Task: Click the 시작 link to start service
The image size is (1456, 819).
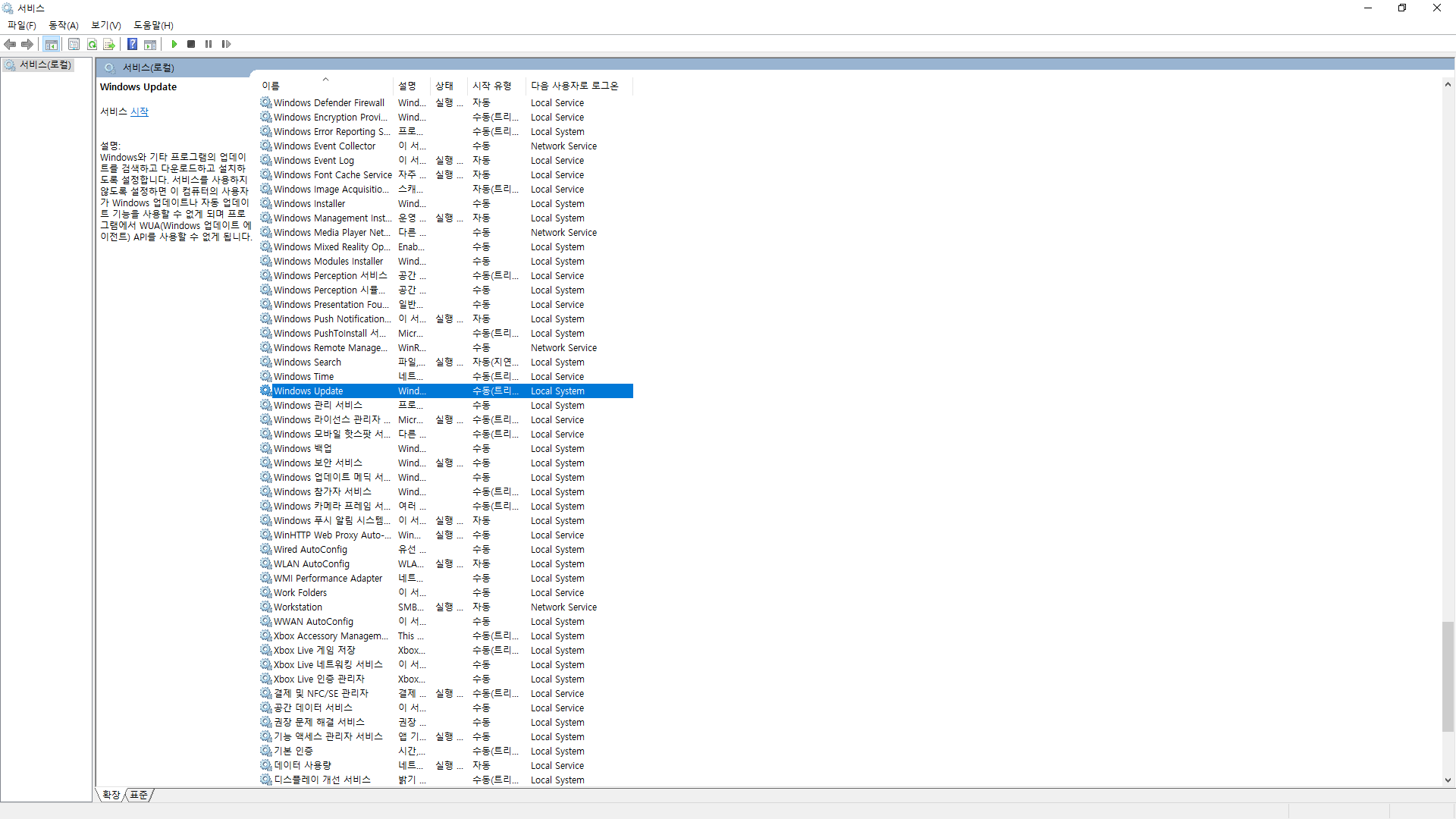Action: click(x=140, y=111)
